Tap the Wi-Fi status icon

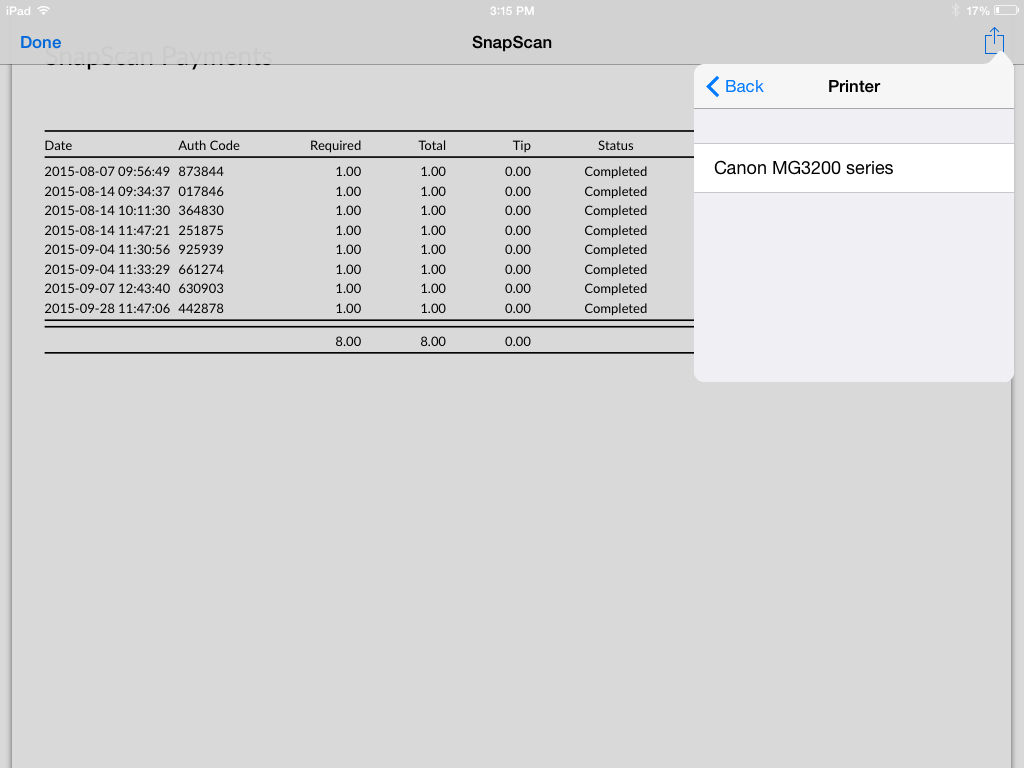point(44,10)
